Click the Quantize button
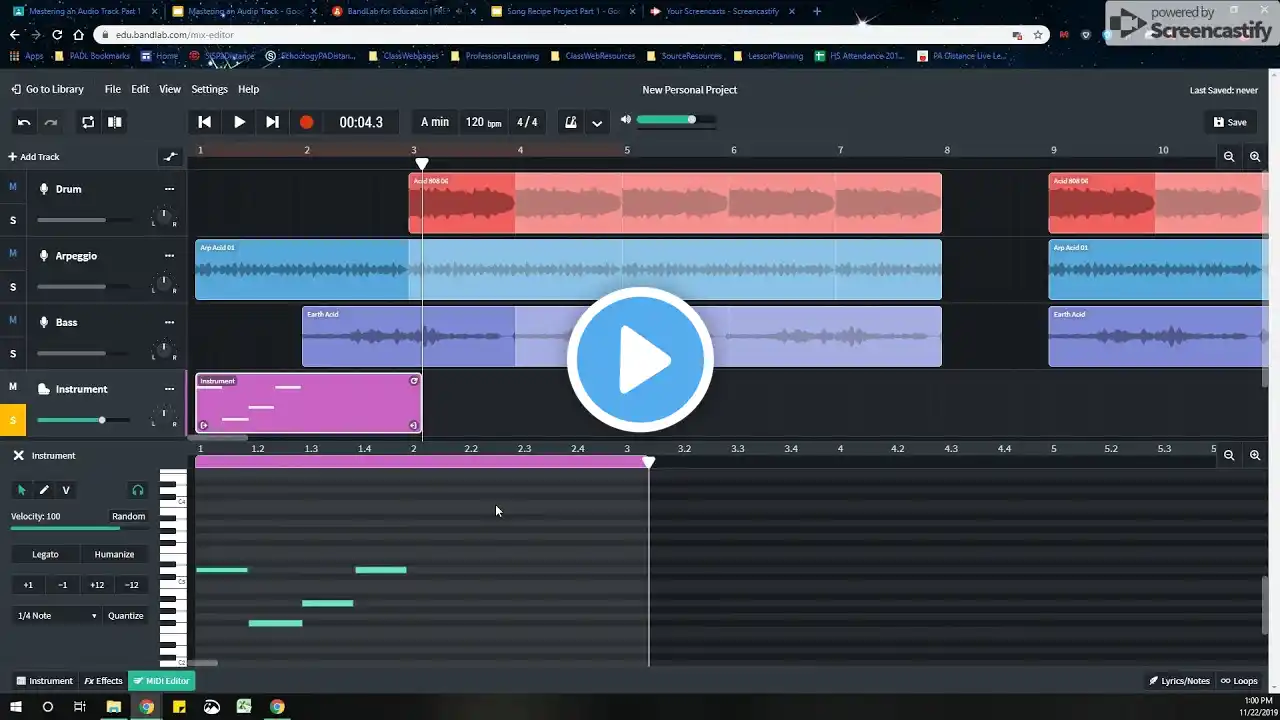This screenshot has height=720, width=1280. tap(126, 615)
